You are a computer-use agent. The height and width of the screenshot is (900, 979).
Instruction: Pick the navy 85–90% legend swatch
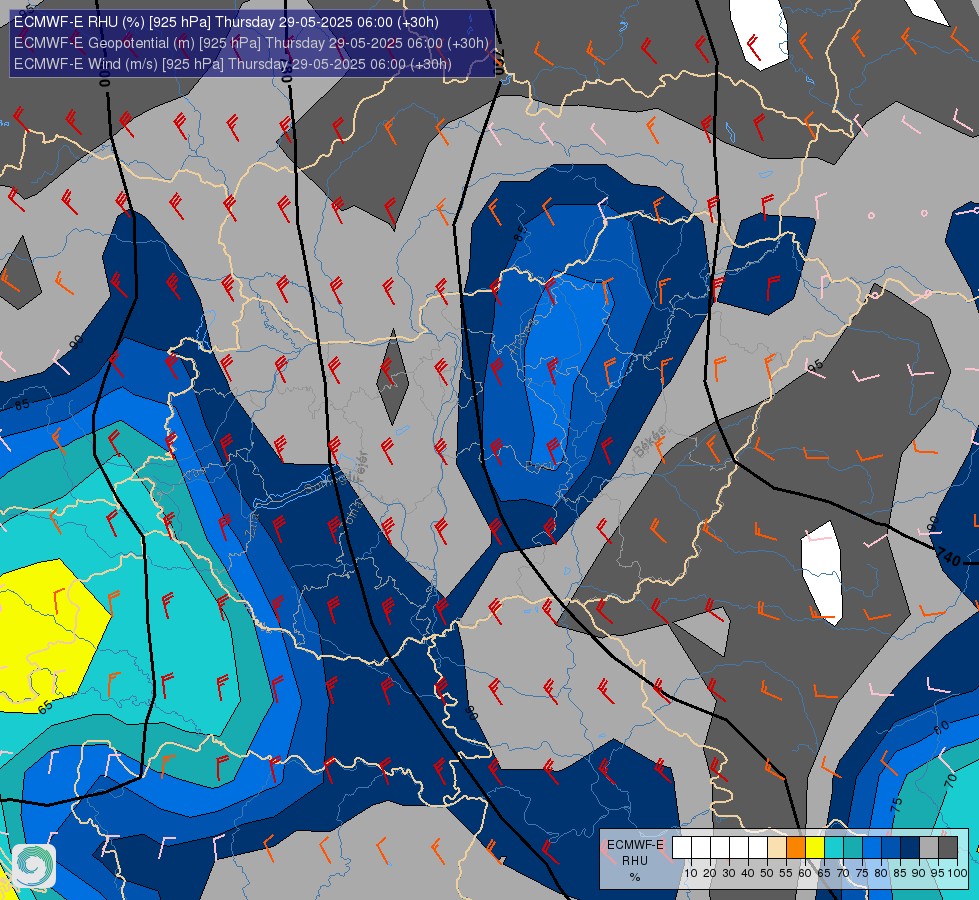tap(910, 848)
